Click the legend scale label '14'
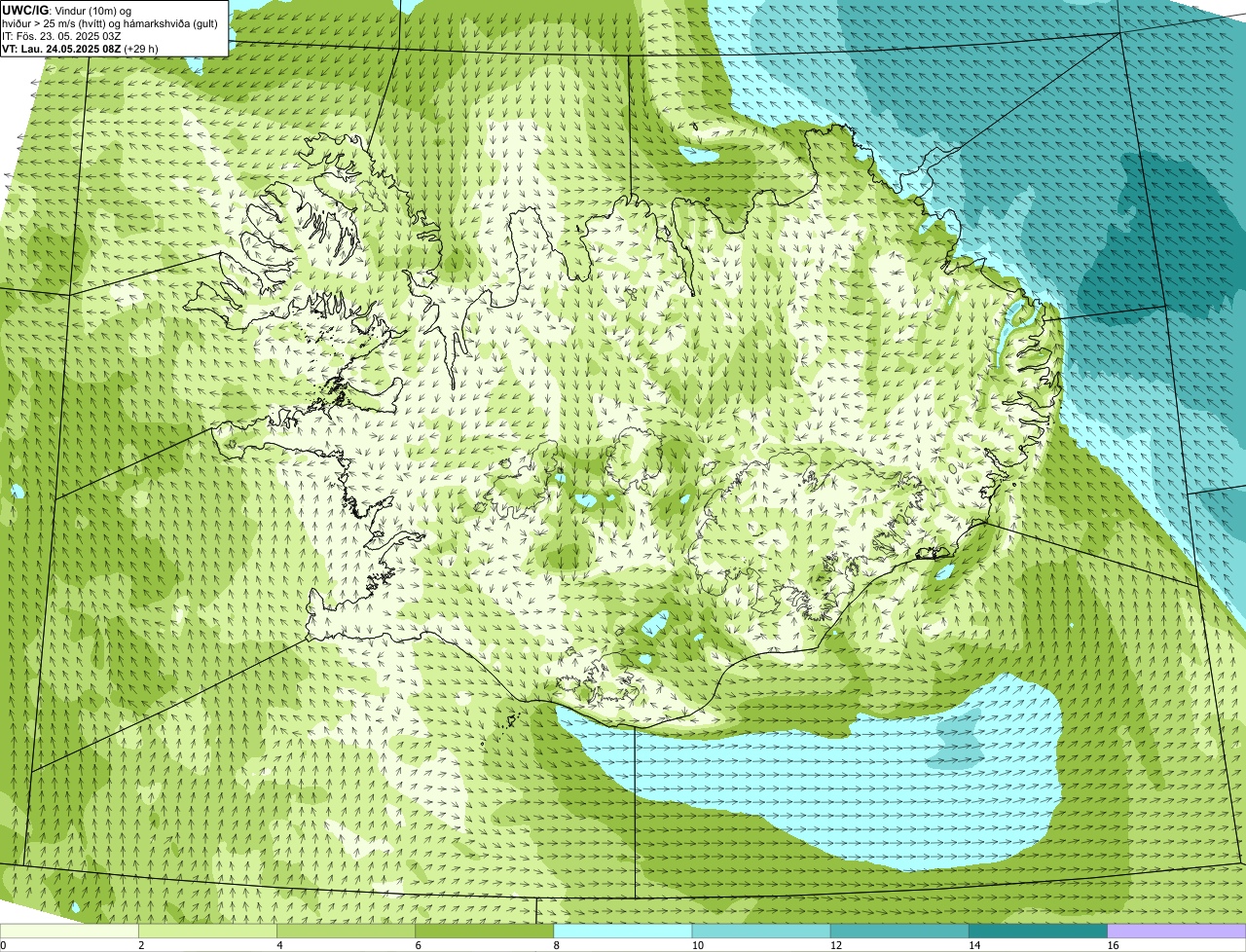Viewport: 1246px width, 952px height. (974, 945)
